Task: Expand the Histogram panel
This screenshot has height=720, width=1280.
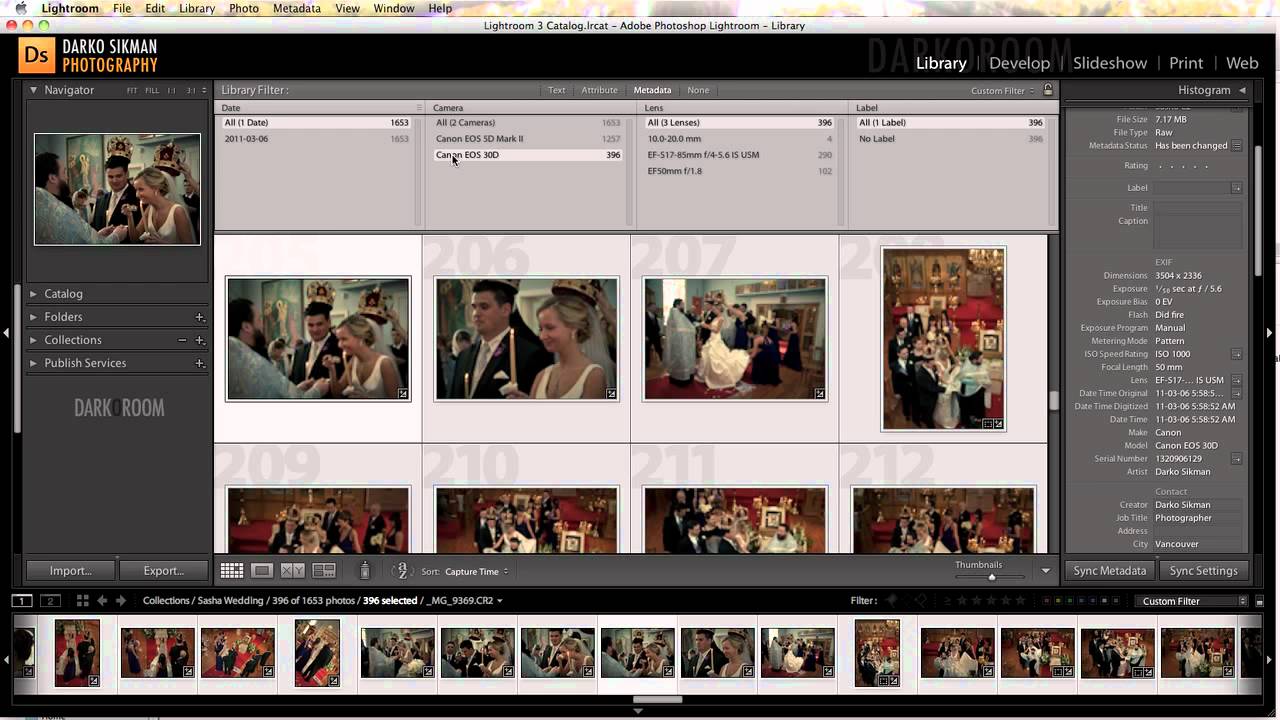Action: coord(1242,90)
